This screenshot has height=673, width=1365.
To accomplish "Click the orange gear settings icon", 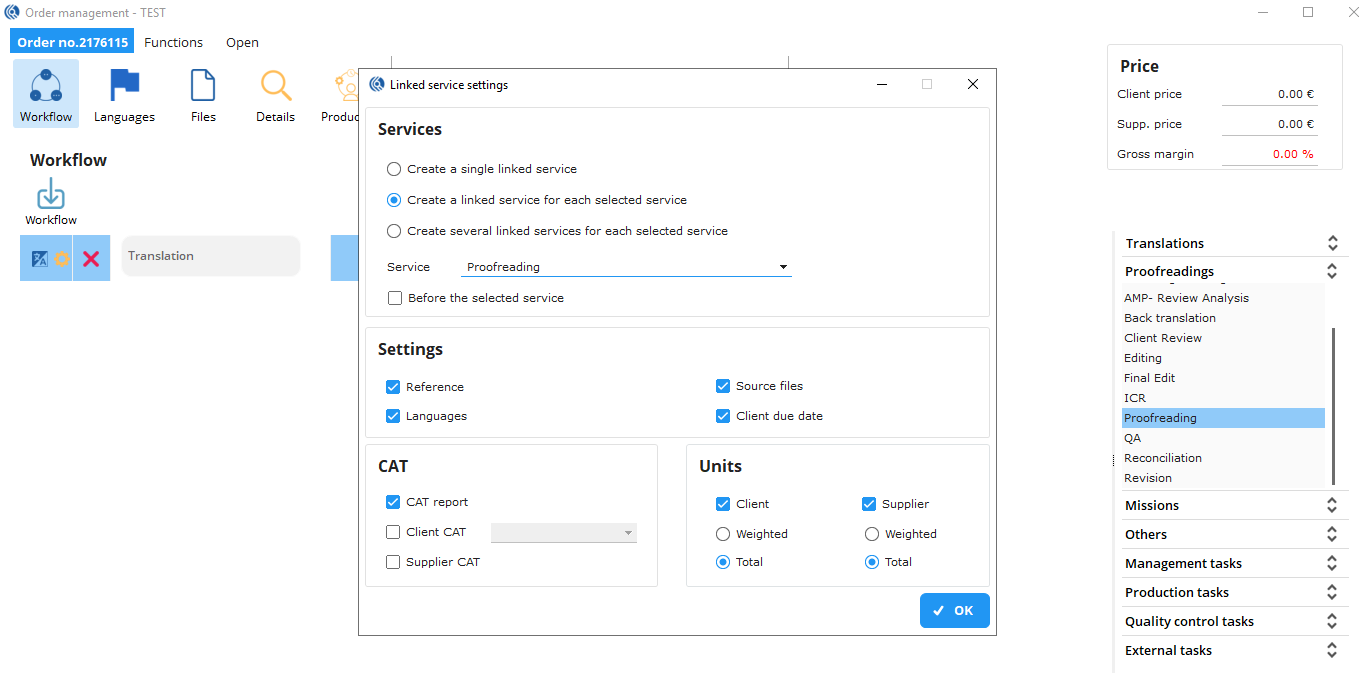I will pos(62,259).
